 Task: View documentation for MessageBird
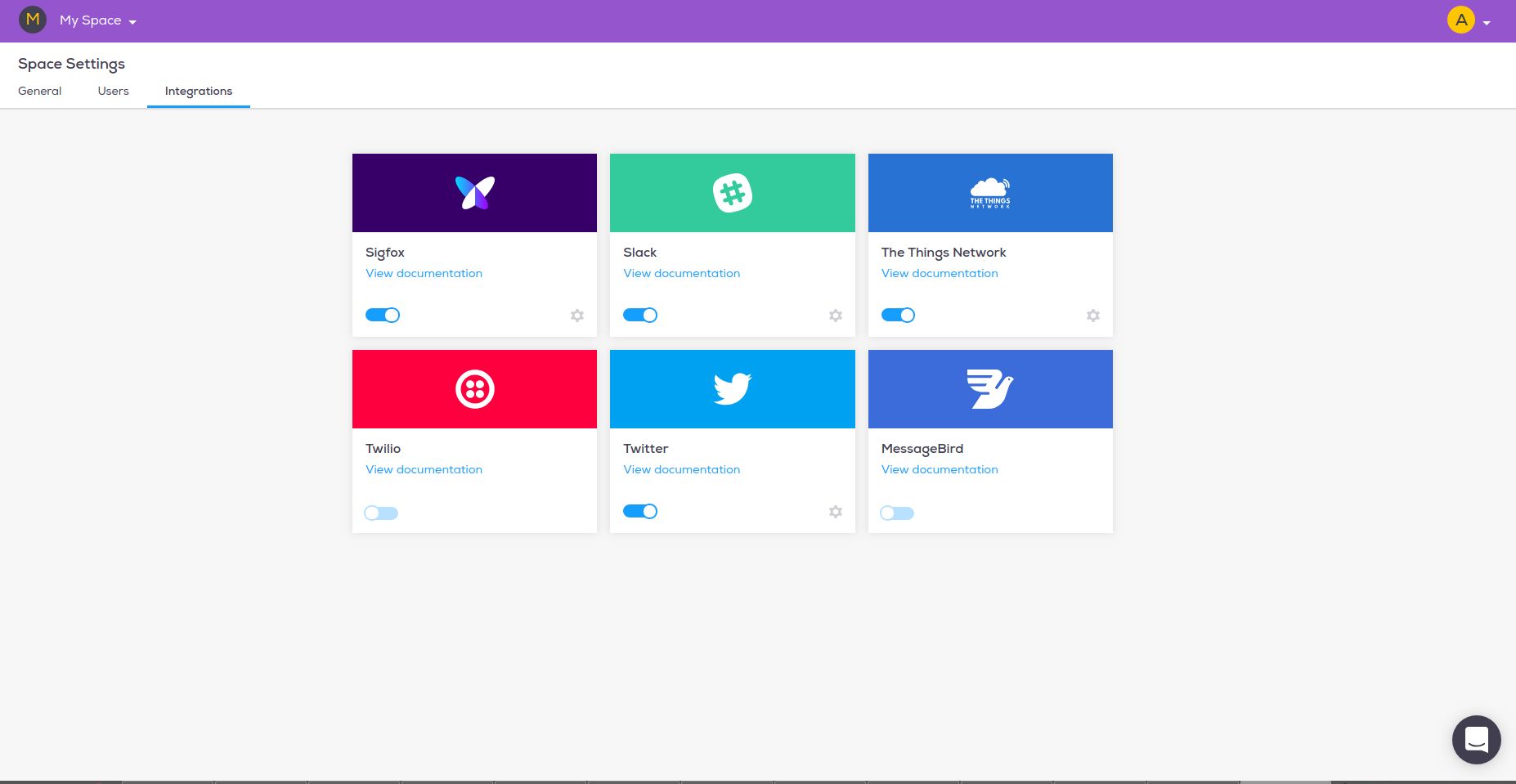(940, 469)
